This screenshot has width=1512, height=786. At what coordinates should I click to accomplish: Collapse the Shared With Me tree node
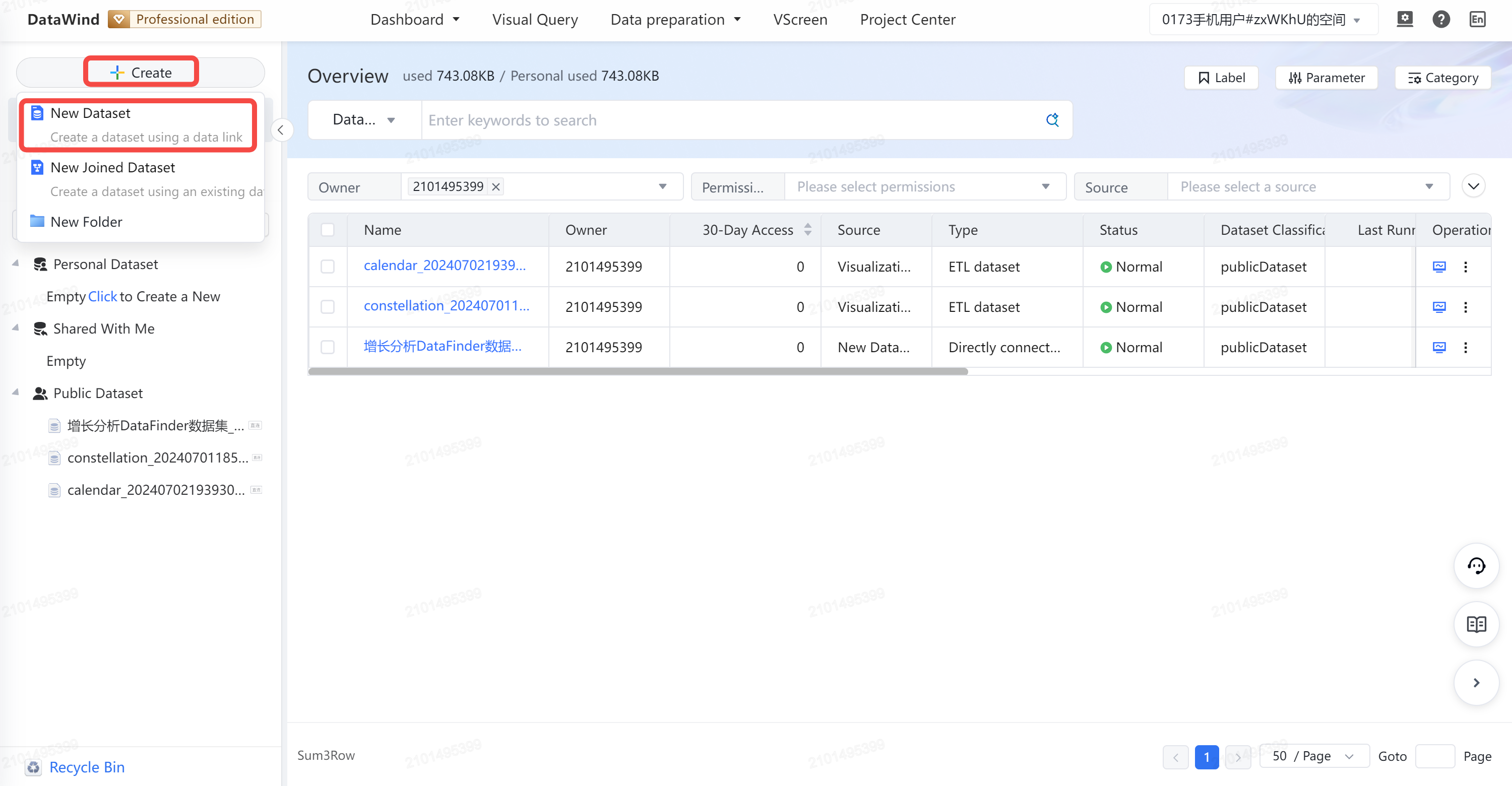coord(15,328)
